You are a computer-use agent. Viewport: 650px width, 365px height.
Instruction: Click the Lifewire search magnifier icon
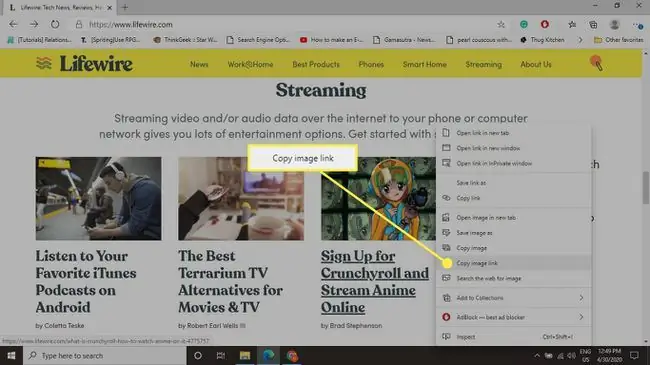(597, 63)
